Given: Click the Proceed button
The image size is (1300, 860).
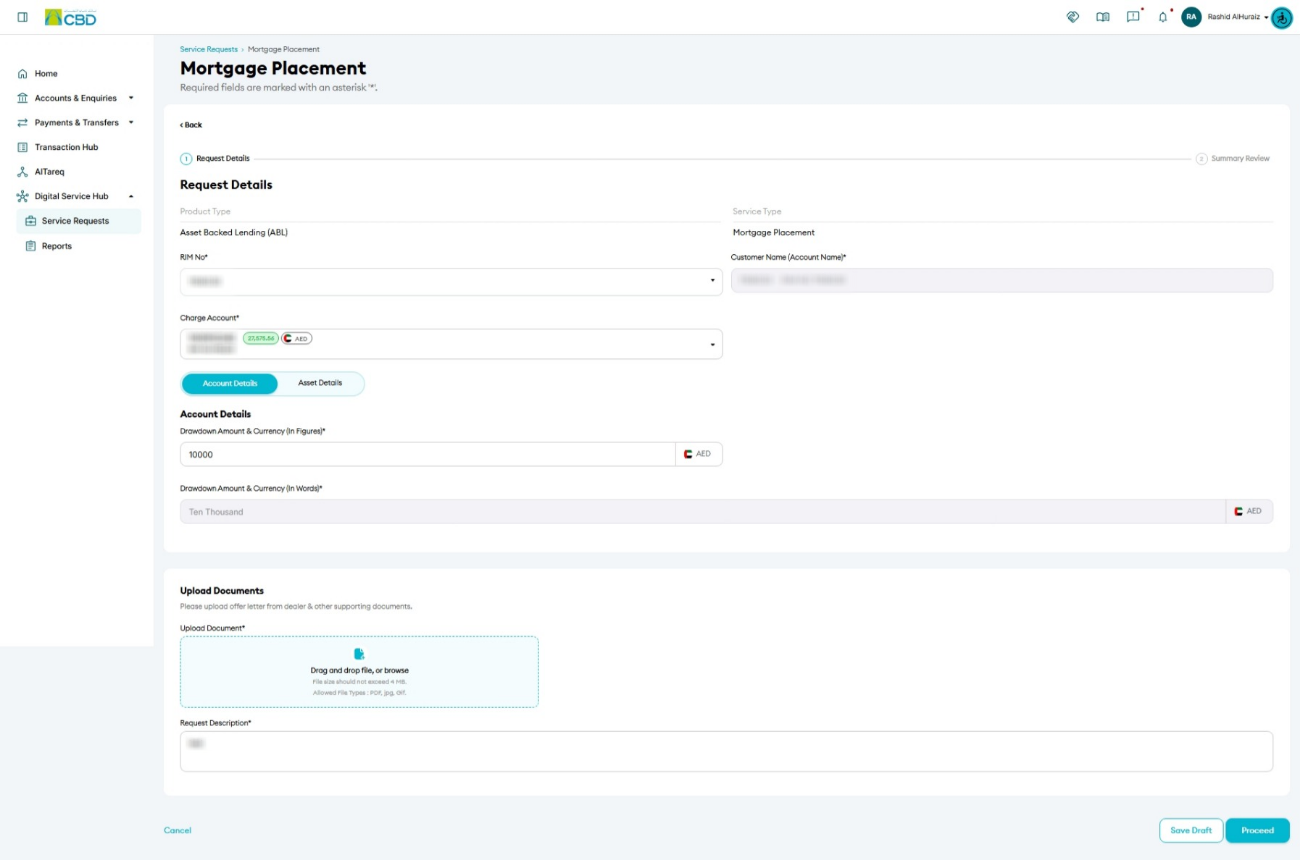Looking at the screenshot, I should [x=1258, y=830].
